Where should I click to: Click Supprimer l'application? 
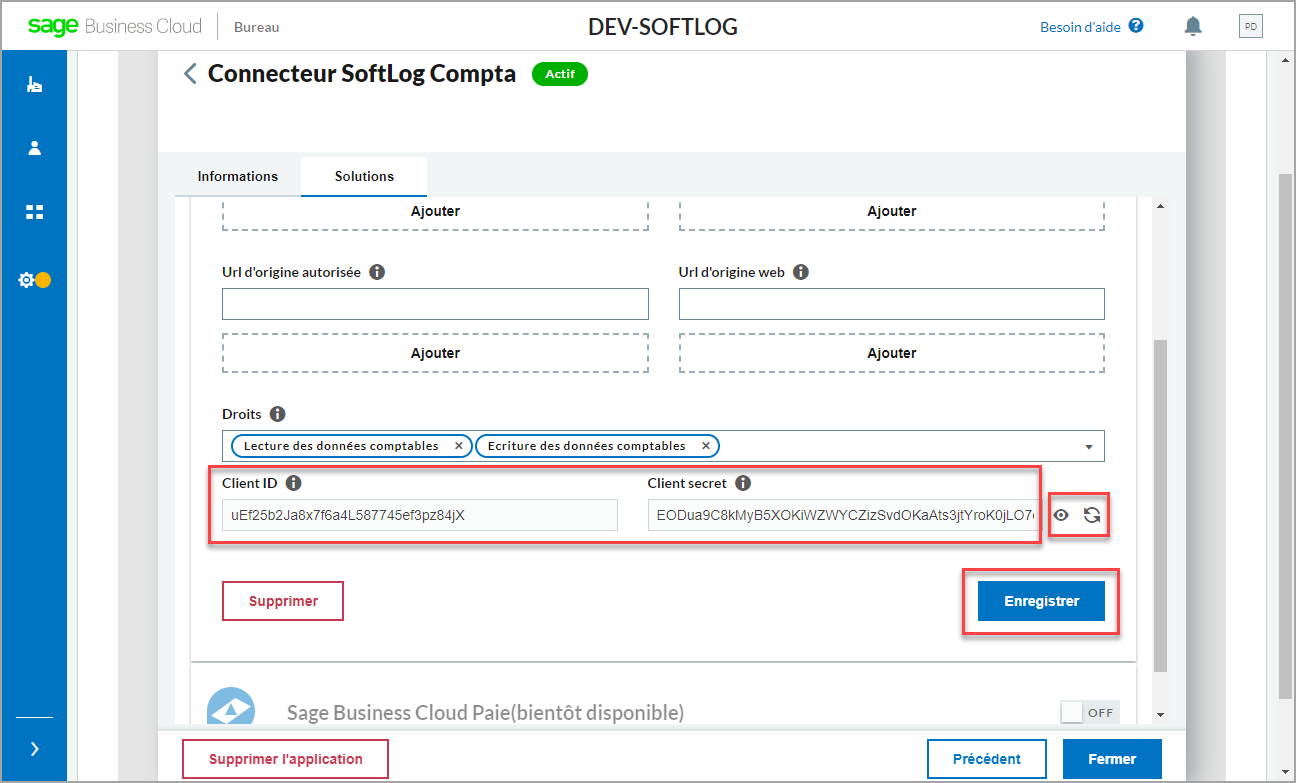285,759
